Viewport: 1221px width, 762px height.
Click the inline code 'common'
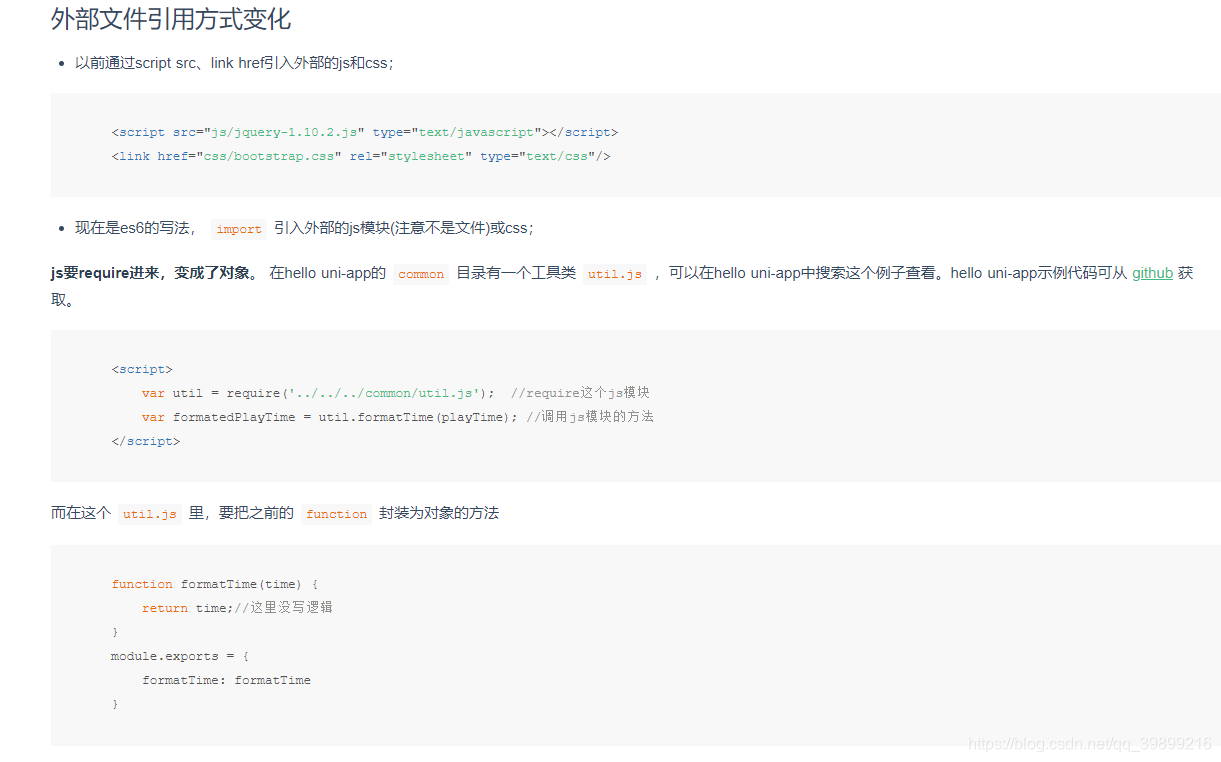point(421,274)
